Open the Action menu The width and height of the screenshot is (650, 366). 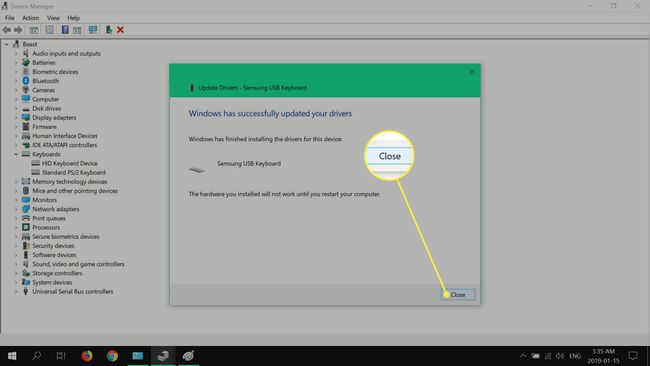(30, 18)
